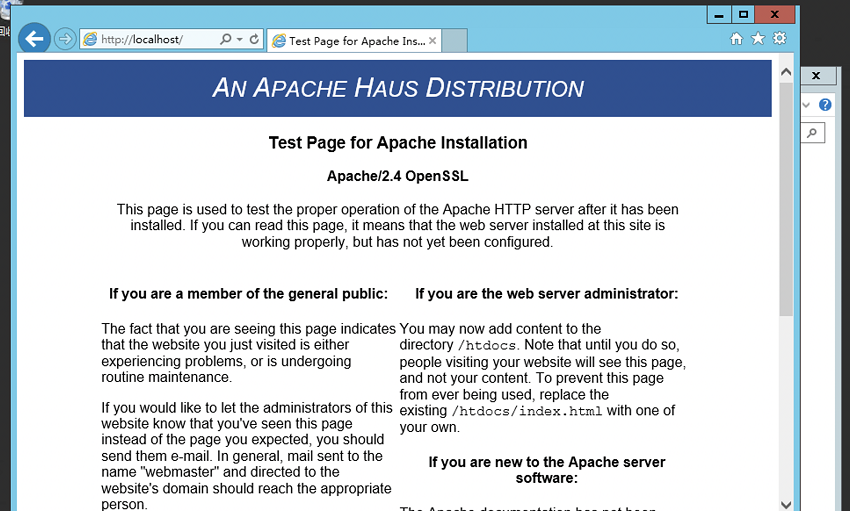Select the Test Page for Apache tab
The image size is (850, 511).
point(354,41)
